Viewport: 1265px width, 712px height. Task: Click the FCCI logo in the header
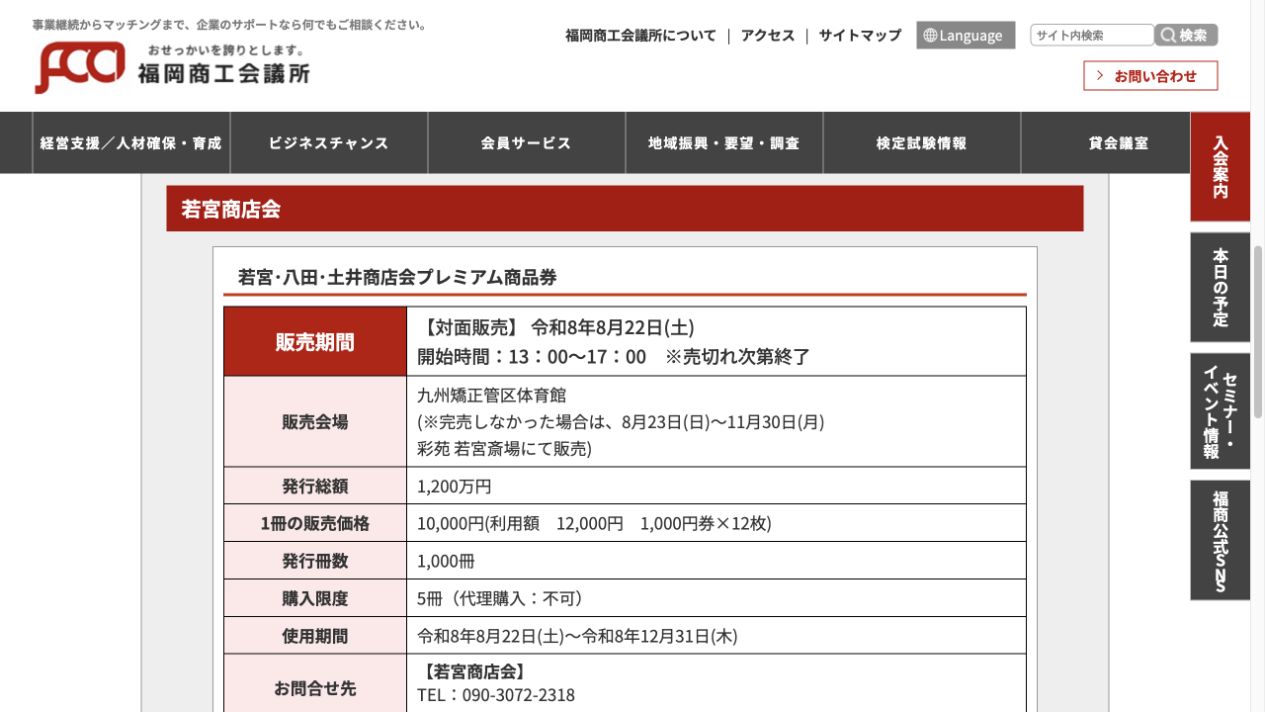pyautogui.click(x=80, y=69)
